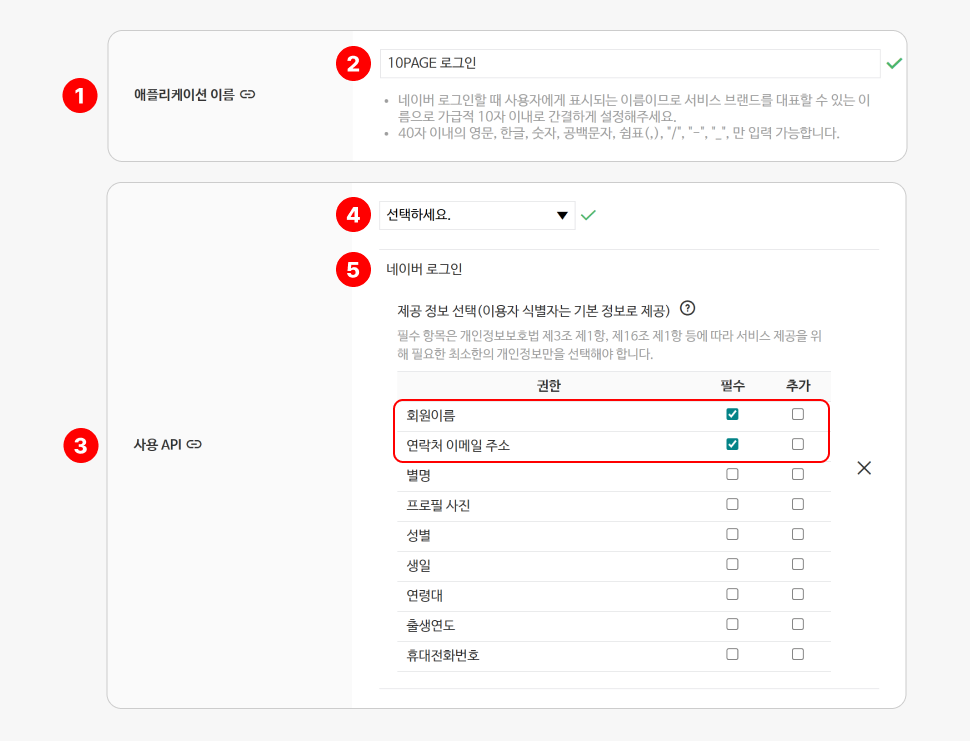This screenshot has height=741, width=970.
Task: Check 추가 checkbox for 프로필 사진
Action: pyautogui.click(x=797, y=505)
